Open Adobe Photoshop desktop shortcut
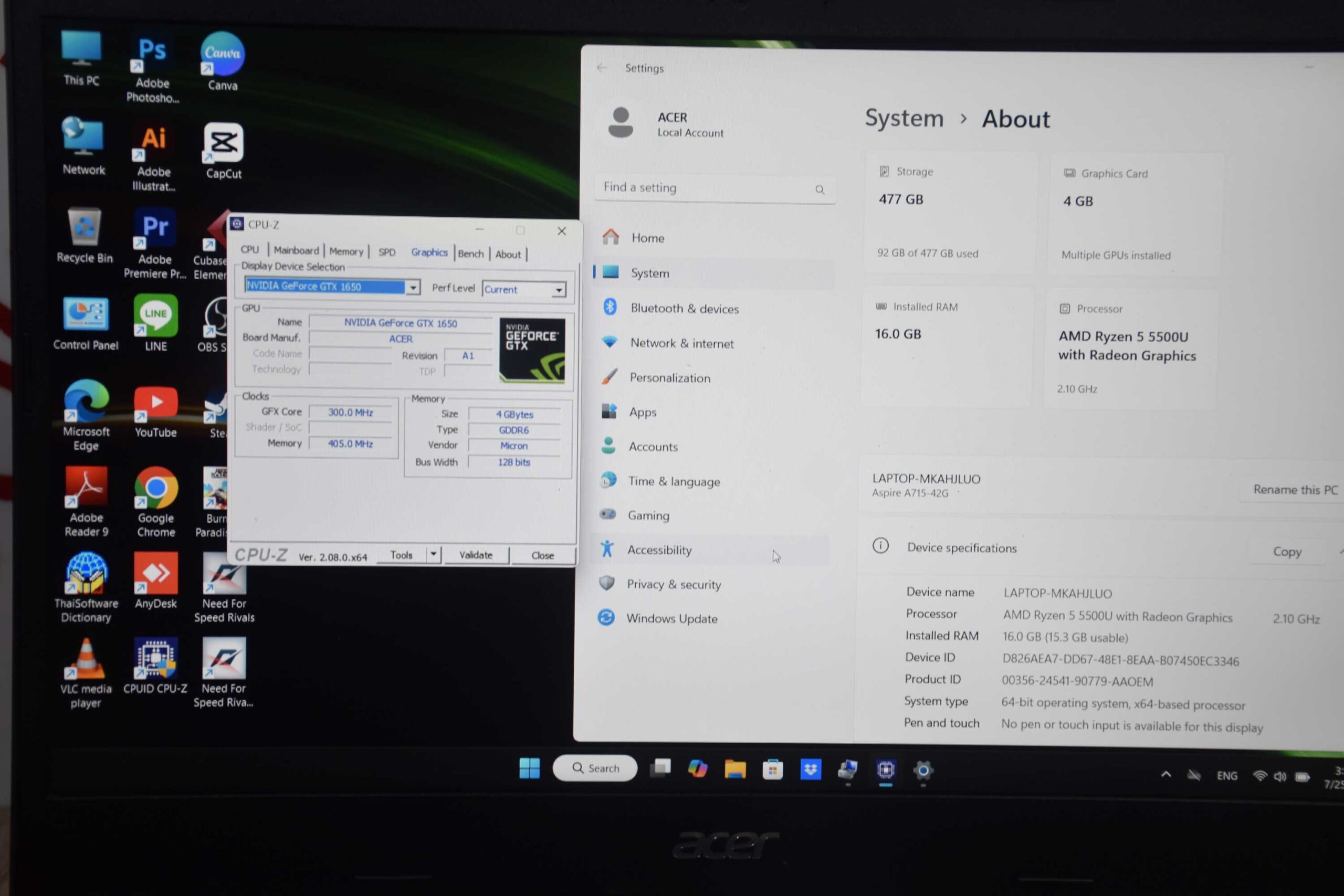 (152, 68)
